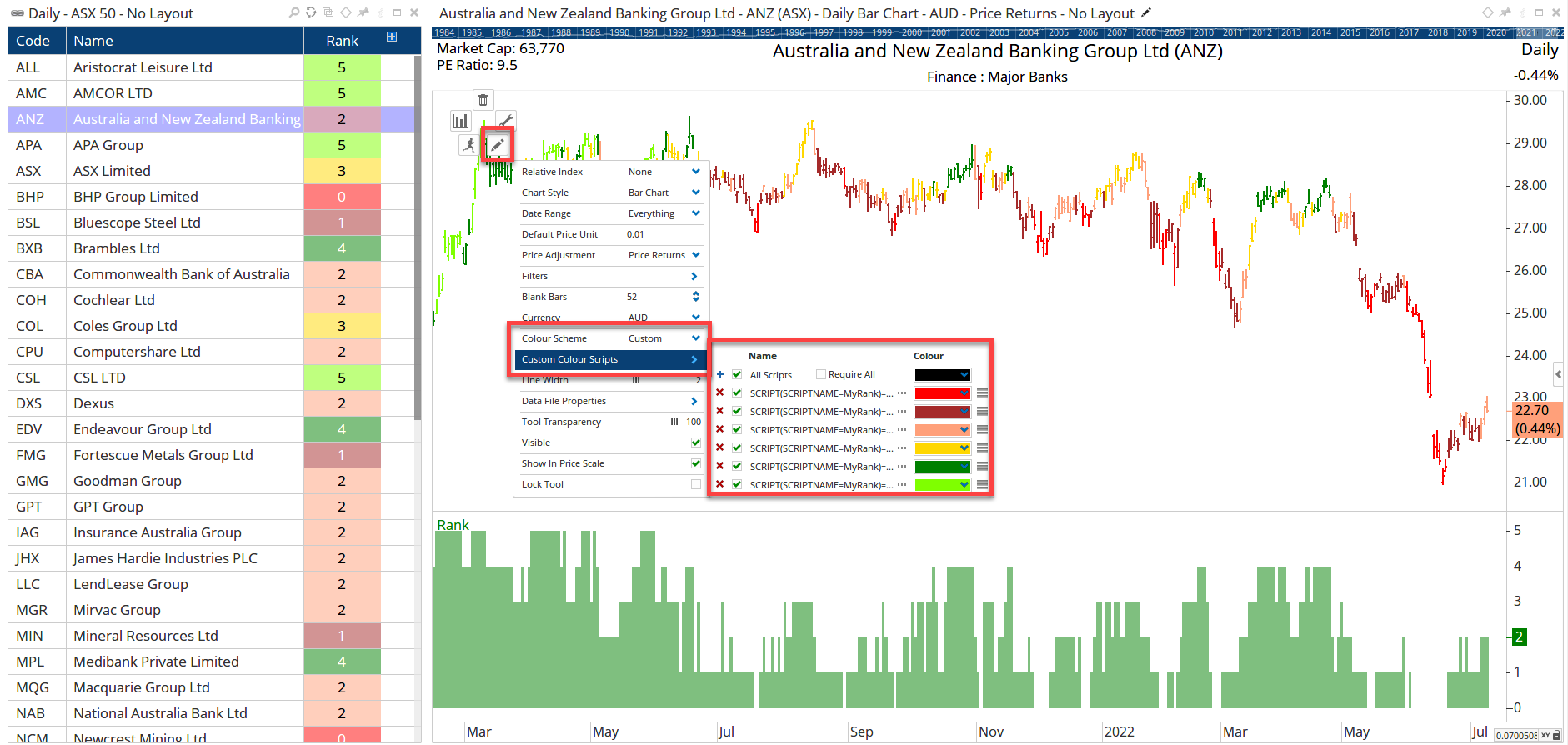
Task: Add a new colour script with the blue plus
Action: point(720,374)
